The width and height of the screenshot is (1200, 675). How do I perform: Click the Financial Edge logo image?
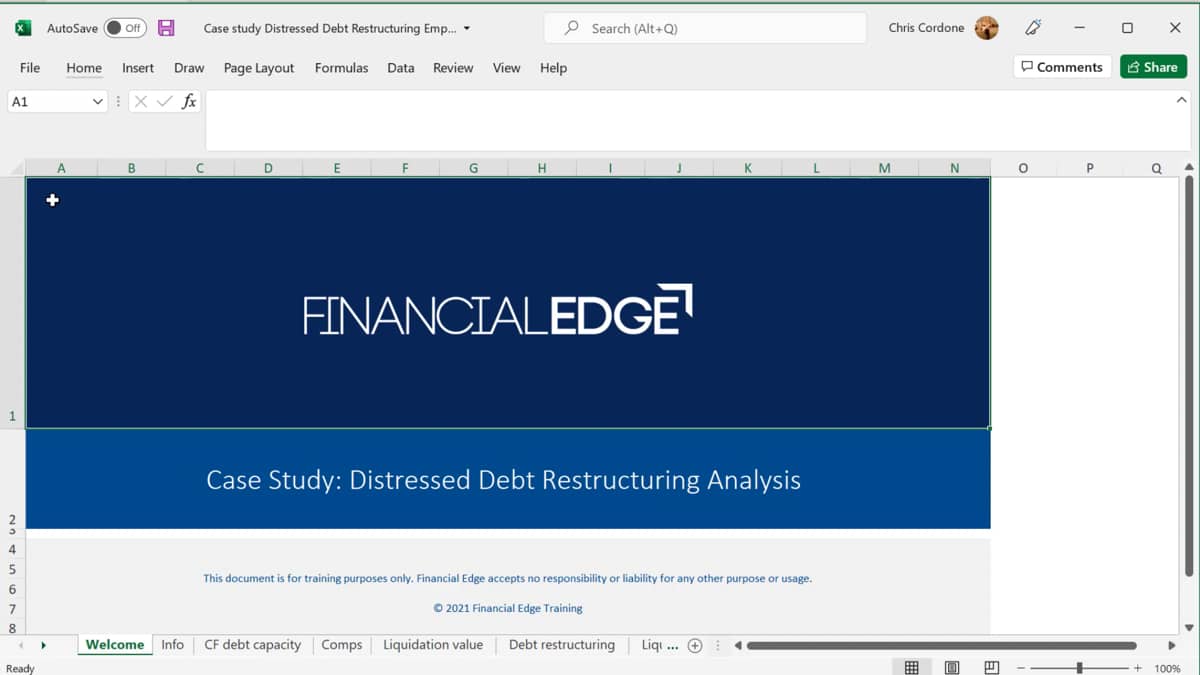(498, 311)
